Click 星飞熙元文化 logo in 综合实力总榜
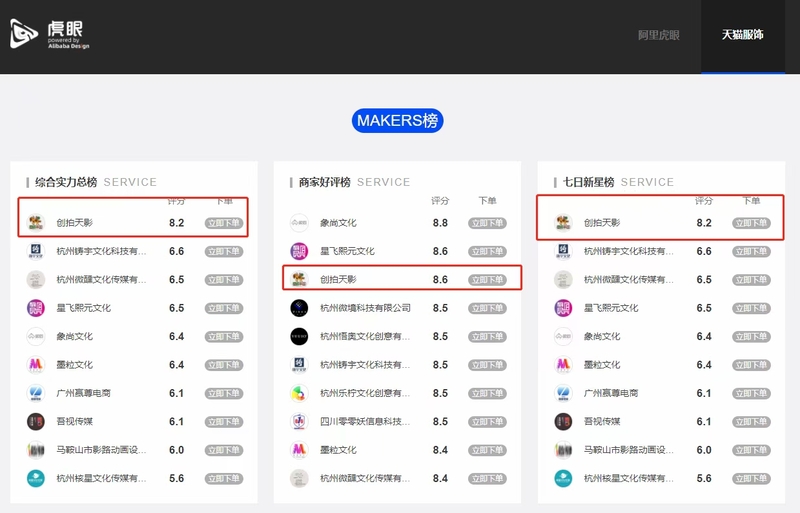The image size is (800, 513). (36, 308)
